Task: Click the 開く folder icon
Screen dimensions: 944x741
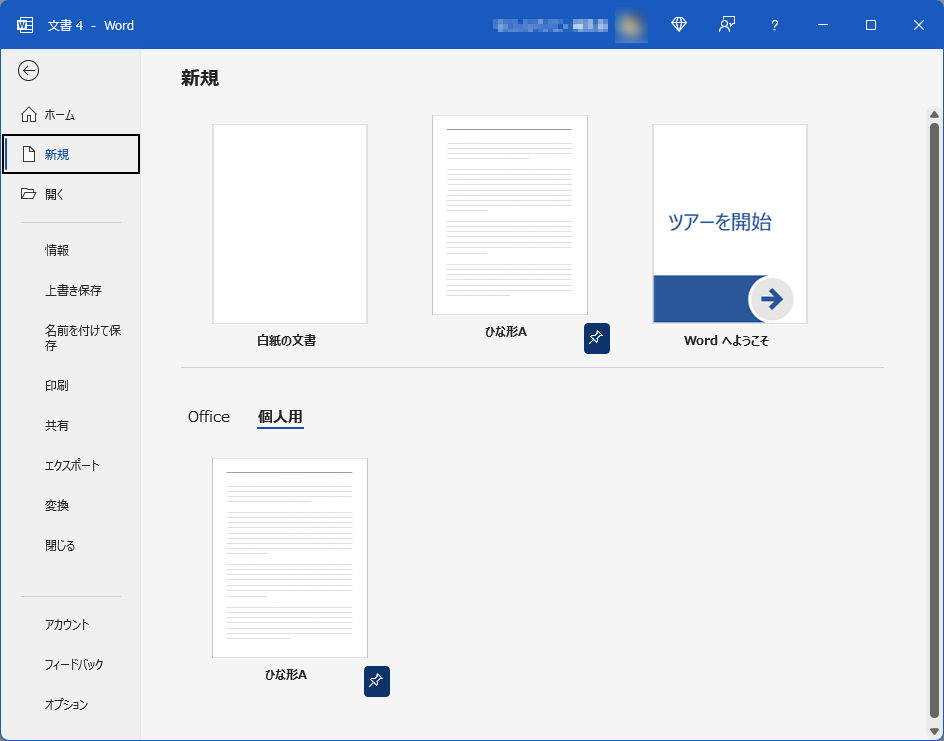Action: pyautogui.click(x=28, y=193)
